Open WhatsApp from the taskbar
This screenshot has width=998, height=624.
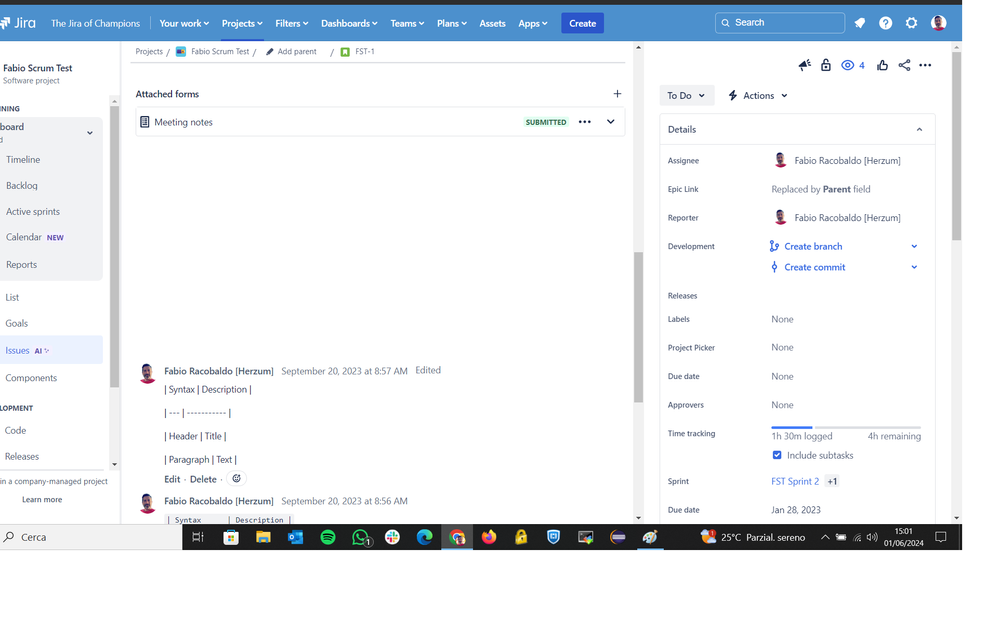[x=360, y=537]
